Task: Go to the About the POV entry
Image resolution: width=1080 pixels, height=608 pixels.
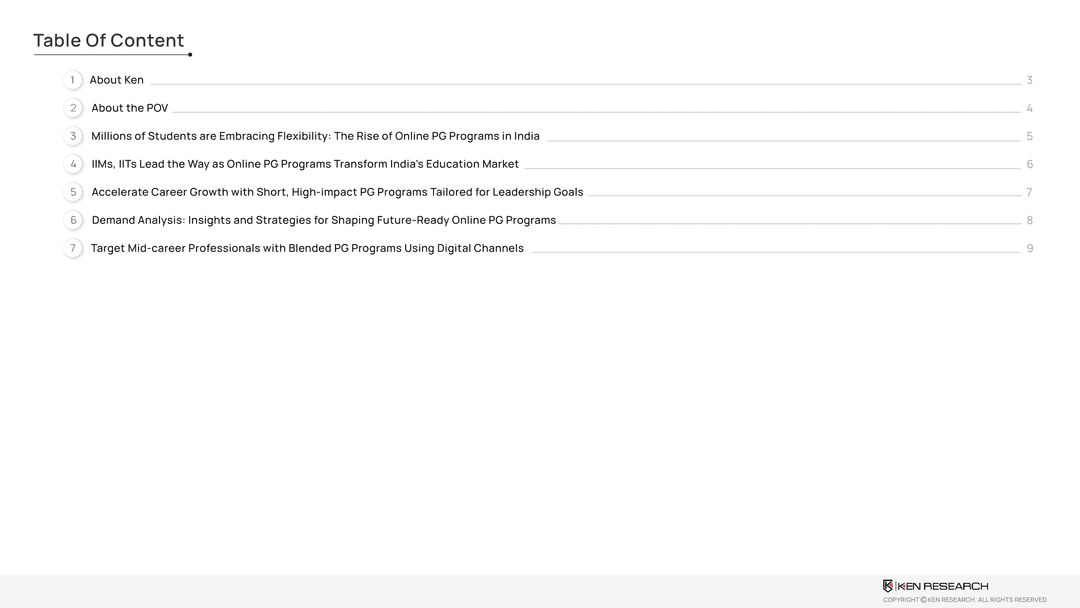Action: click(130, 108)
